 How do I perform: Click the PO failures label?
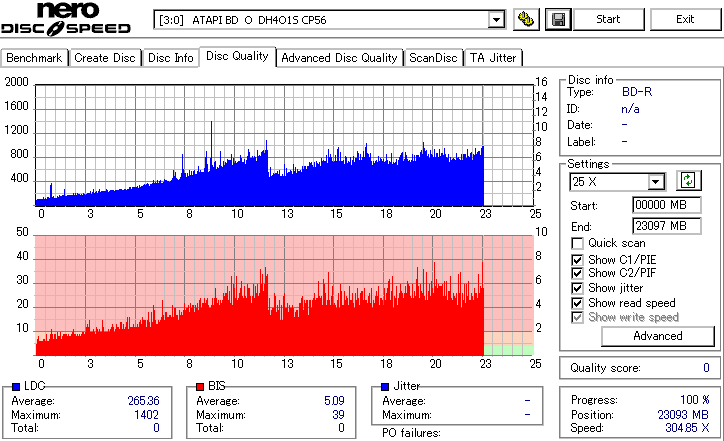coord(411,433)
